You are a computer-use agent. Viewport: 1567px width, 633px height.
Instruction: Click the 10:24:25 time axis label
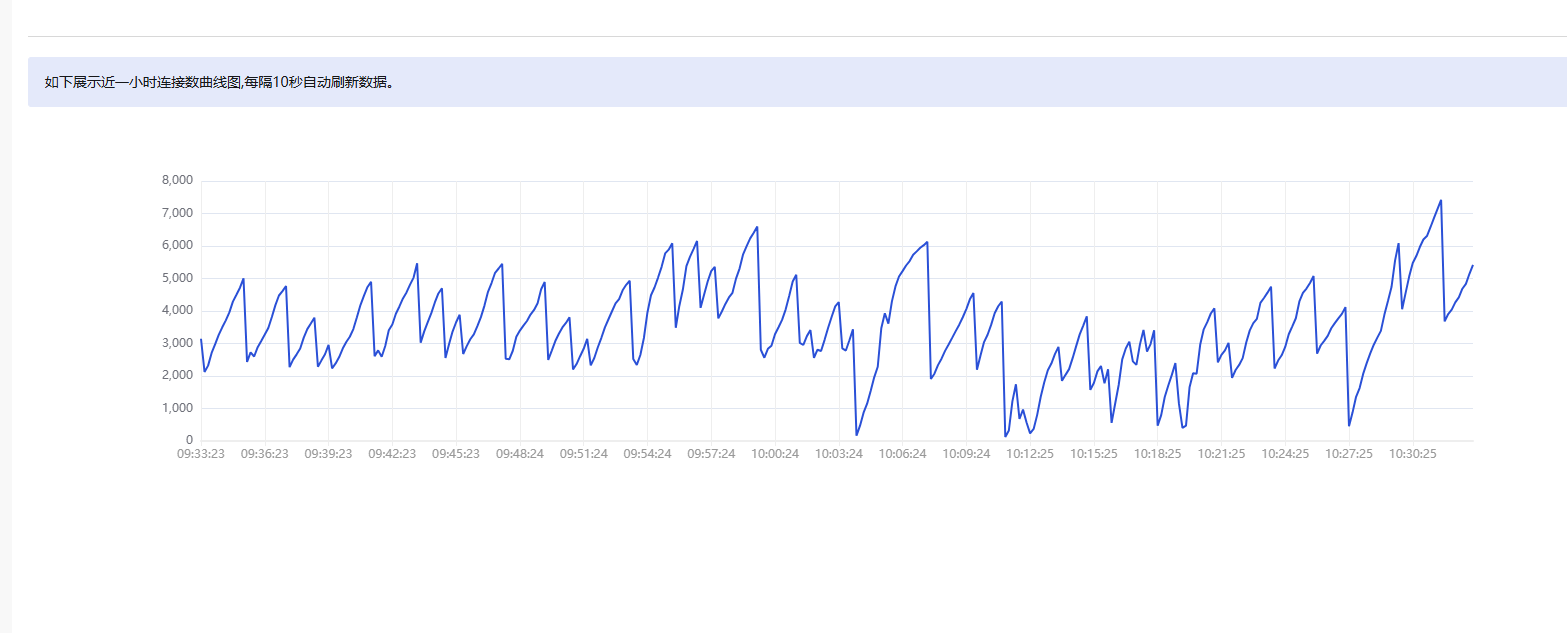pos(1285,454)
